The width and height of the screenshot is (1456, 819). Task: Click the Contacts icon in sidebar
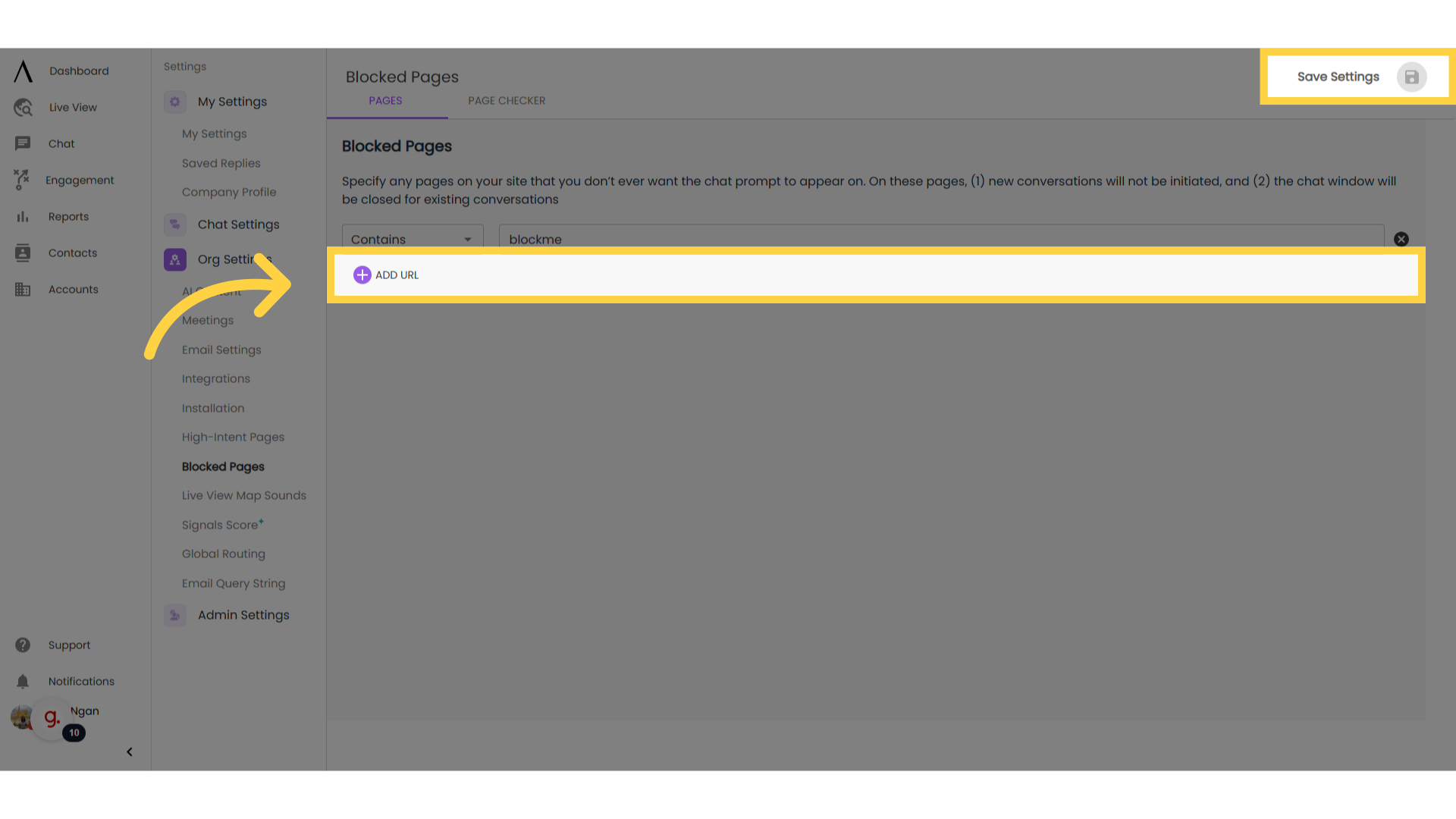pos(22,252)
